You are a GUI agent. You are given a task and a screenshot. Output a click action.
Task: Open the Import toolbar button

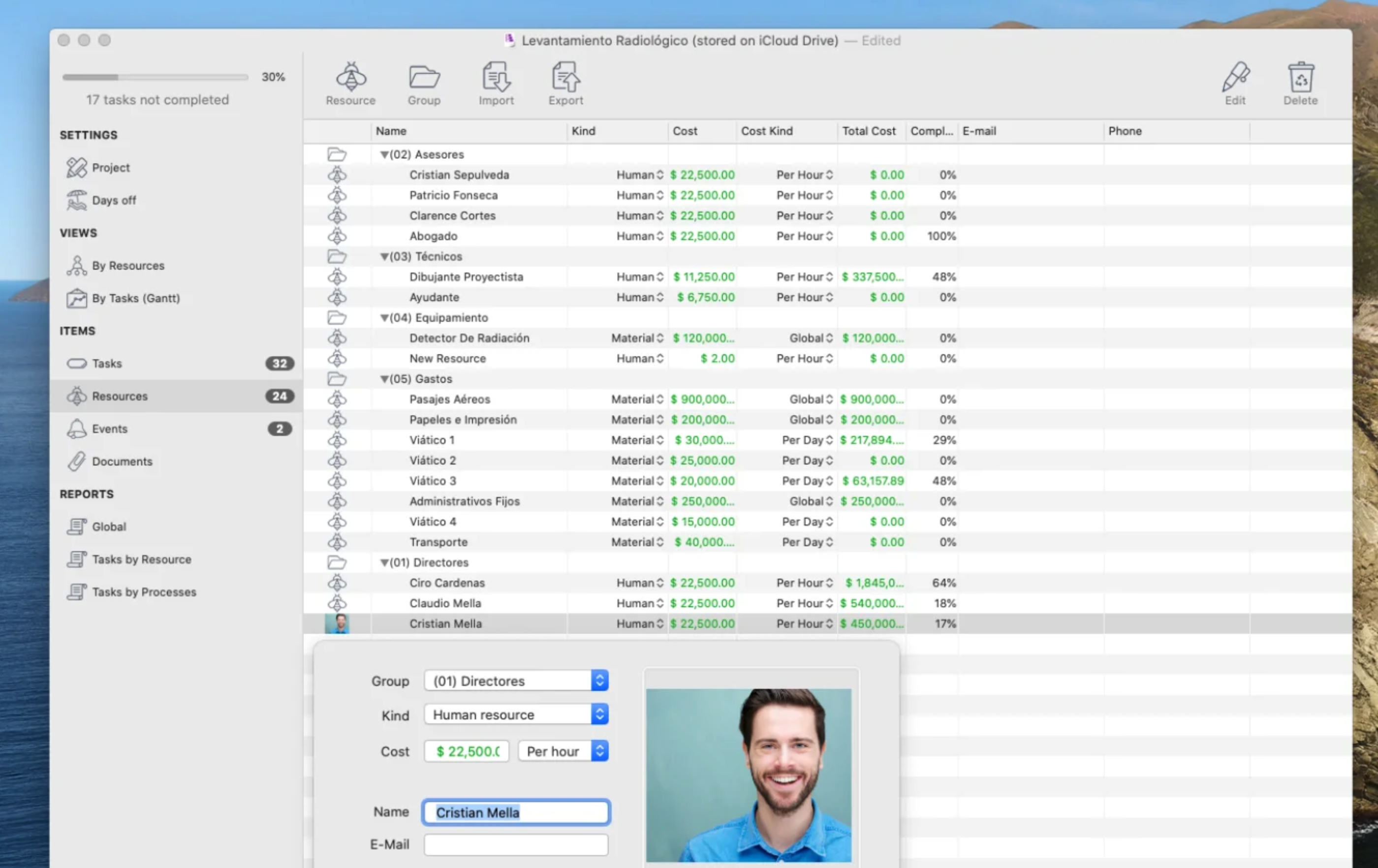[496, 84]
